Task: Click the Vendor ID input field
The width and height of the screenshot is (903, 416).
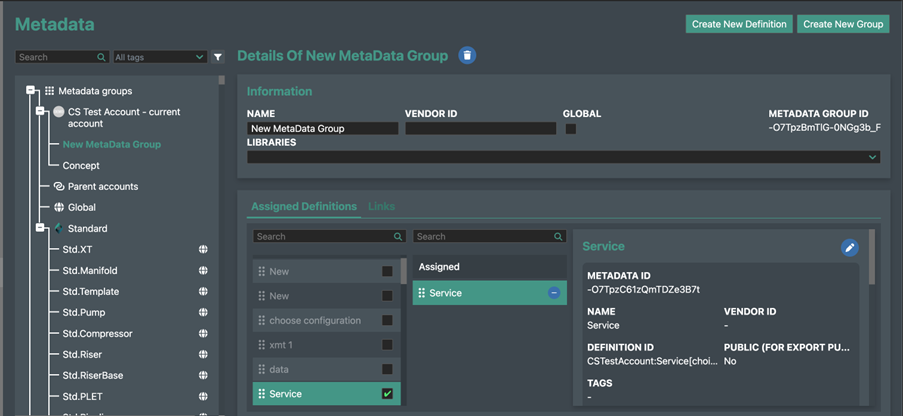Action: 480,129
